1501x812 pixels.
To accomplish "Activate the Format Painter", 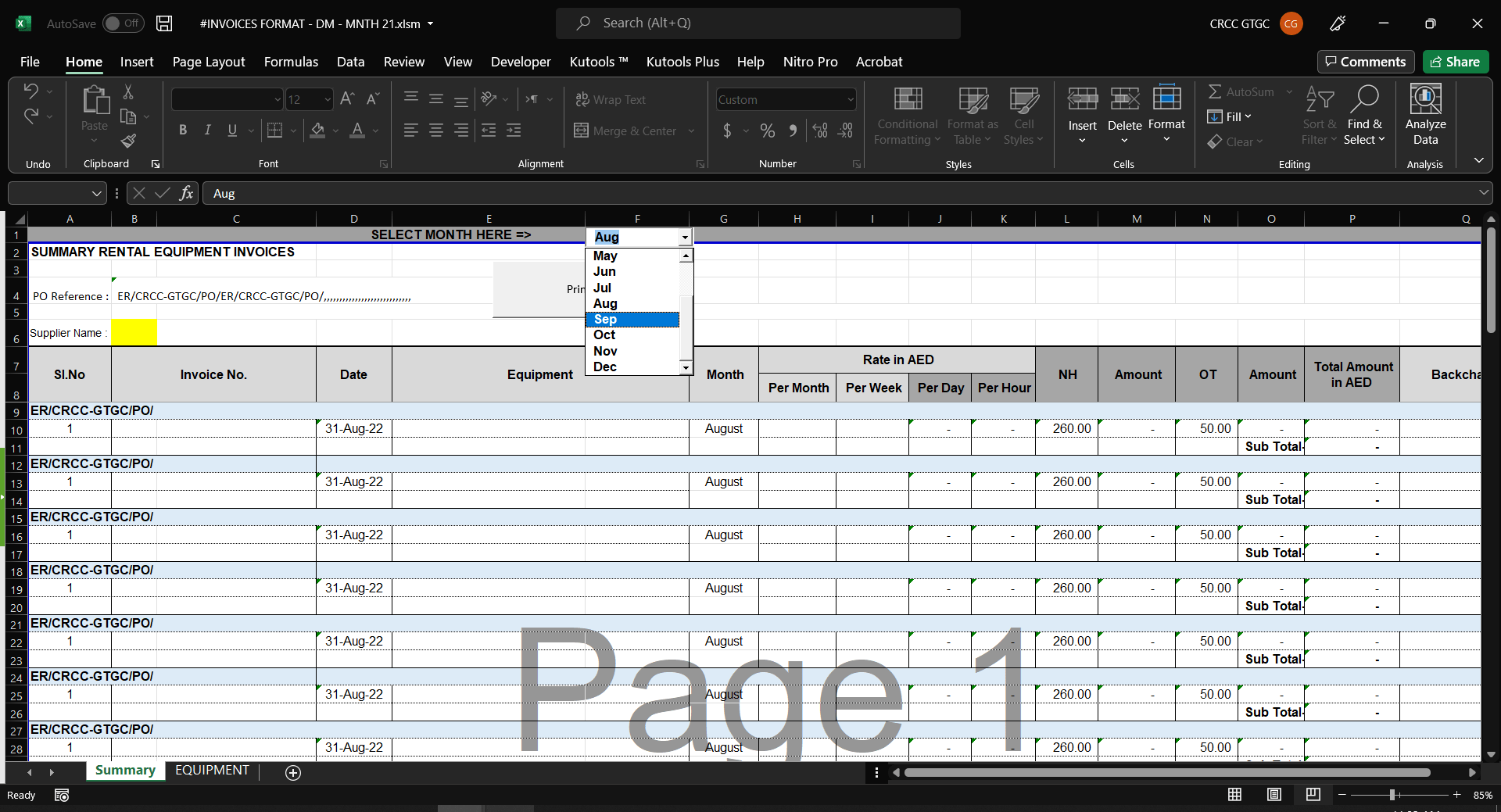I will [129, 141].
